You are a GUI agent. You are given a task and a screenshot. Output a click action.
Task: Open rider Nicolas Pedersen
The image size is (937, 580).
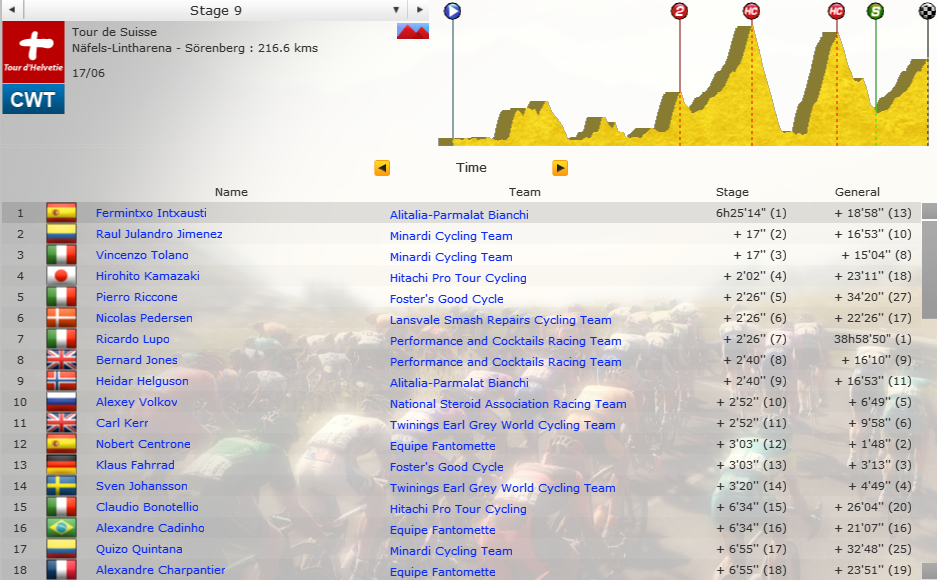point(144,318)
